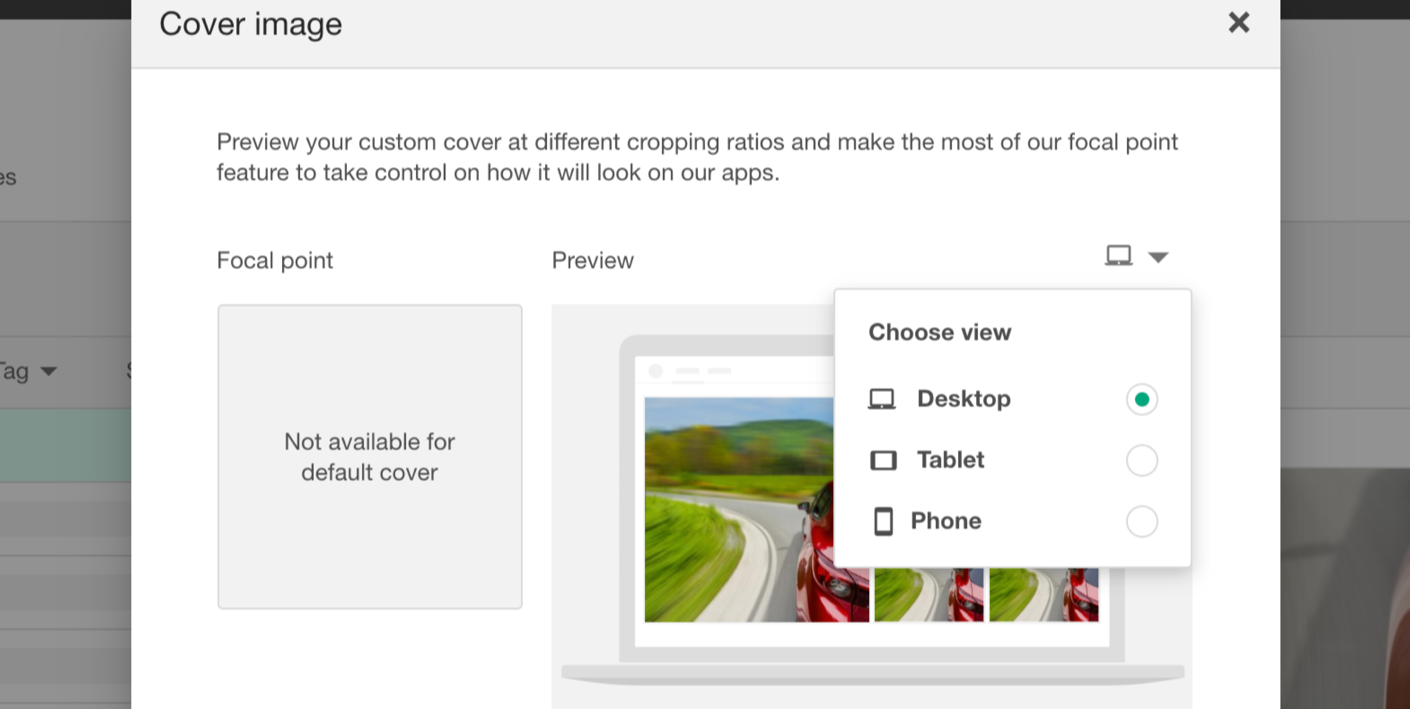The image size is (1410, 709).
Task: Click the laptop view icon beside Preview
Action: (1118, 257)
